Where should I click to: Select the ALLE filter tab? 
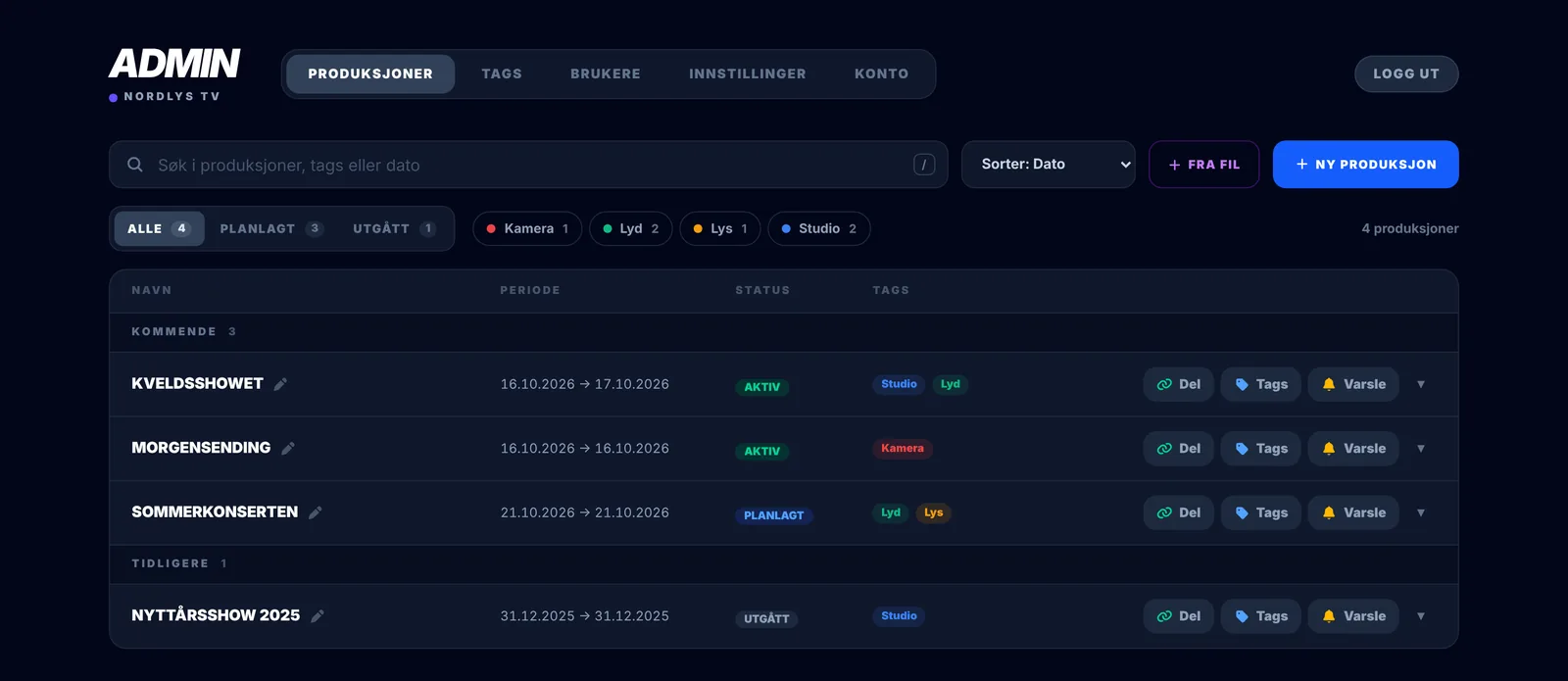(159, 229)
